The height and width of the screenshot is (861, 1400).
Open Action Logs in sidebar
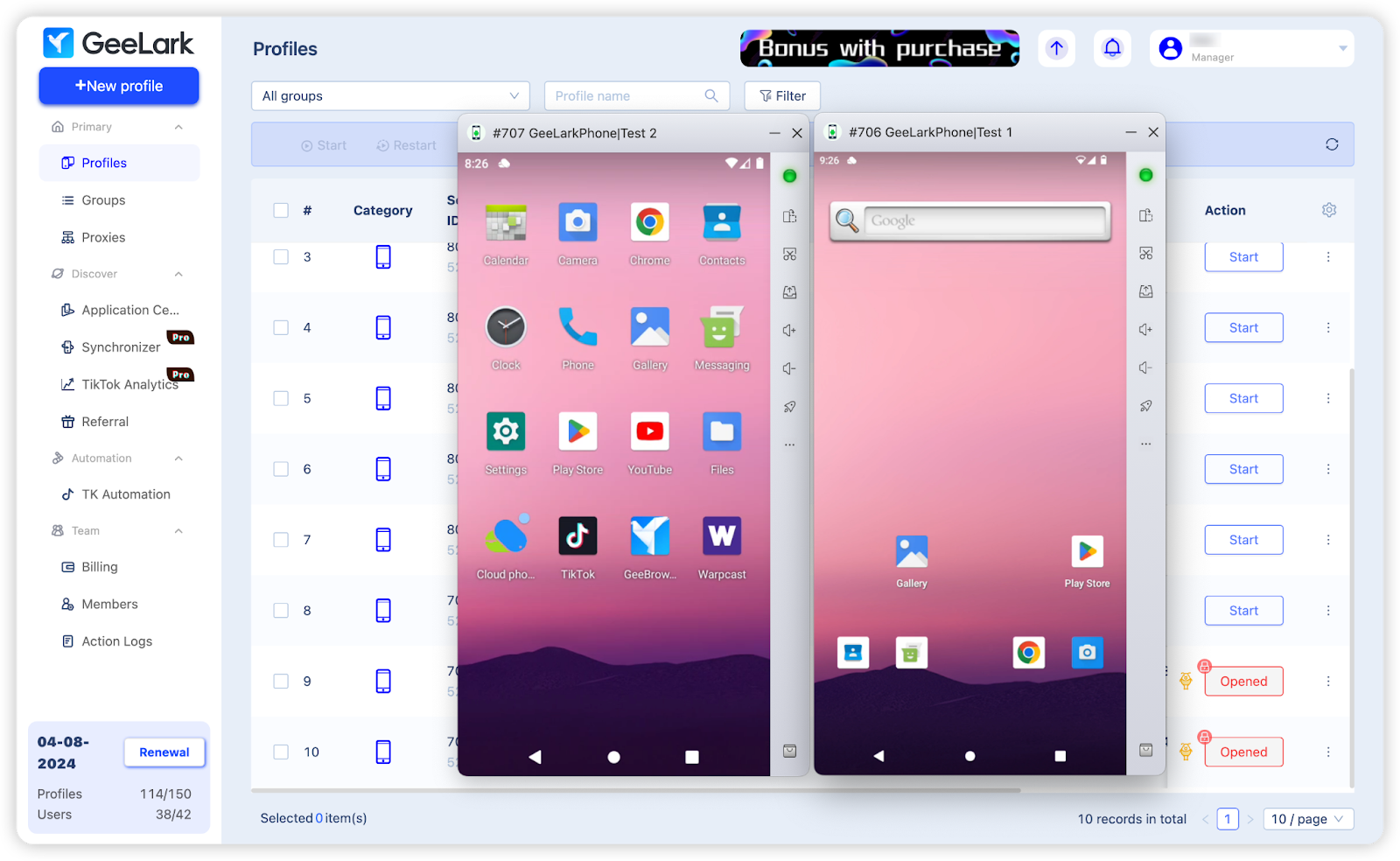[x=119, y=641]
